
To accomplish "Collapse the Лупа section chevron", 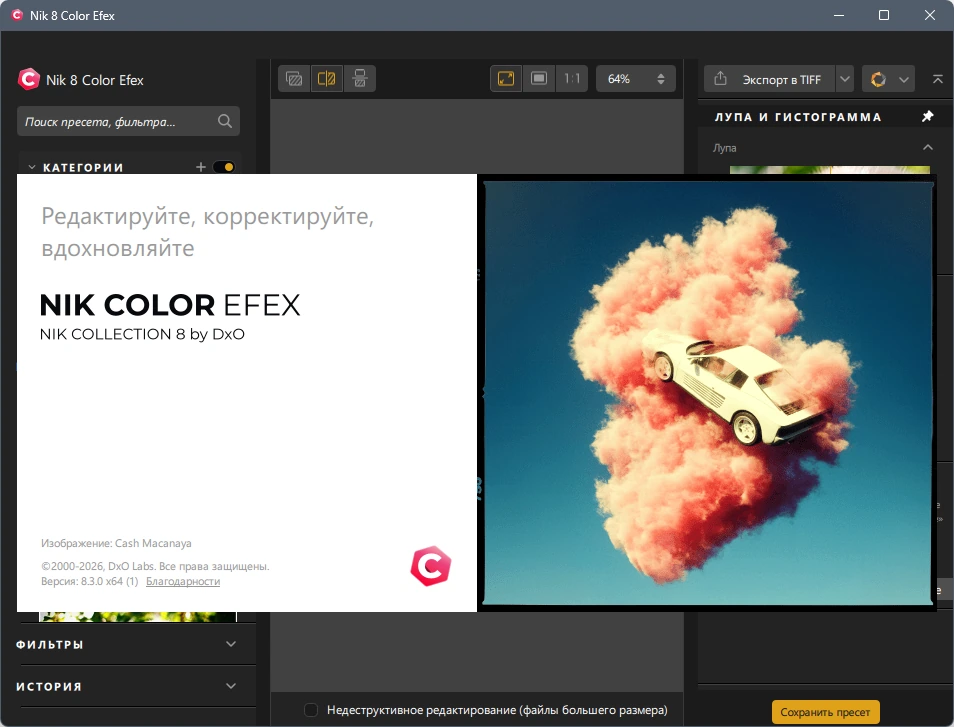I will (928, 147).
